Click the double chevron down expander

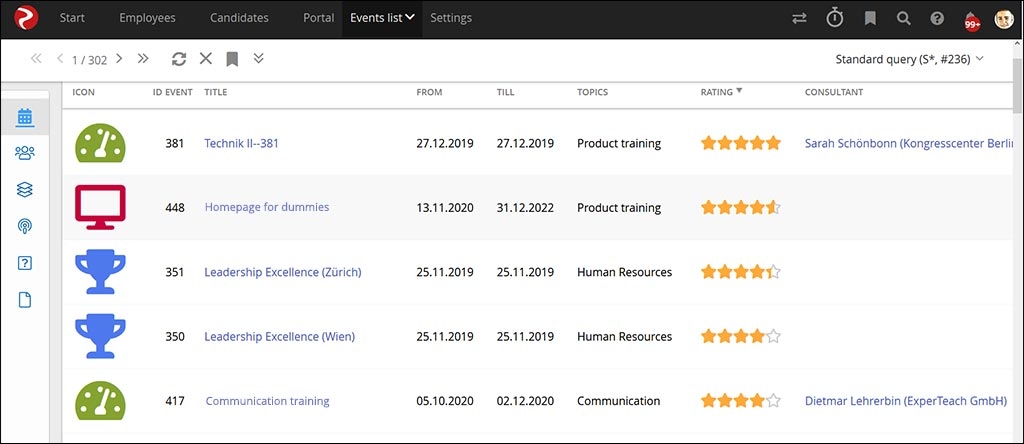(259, 59)
